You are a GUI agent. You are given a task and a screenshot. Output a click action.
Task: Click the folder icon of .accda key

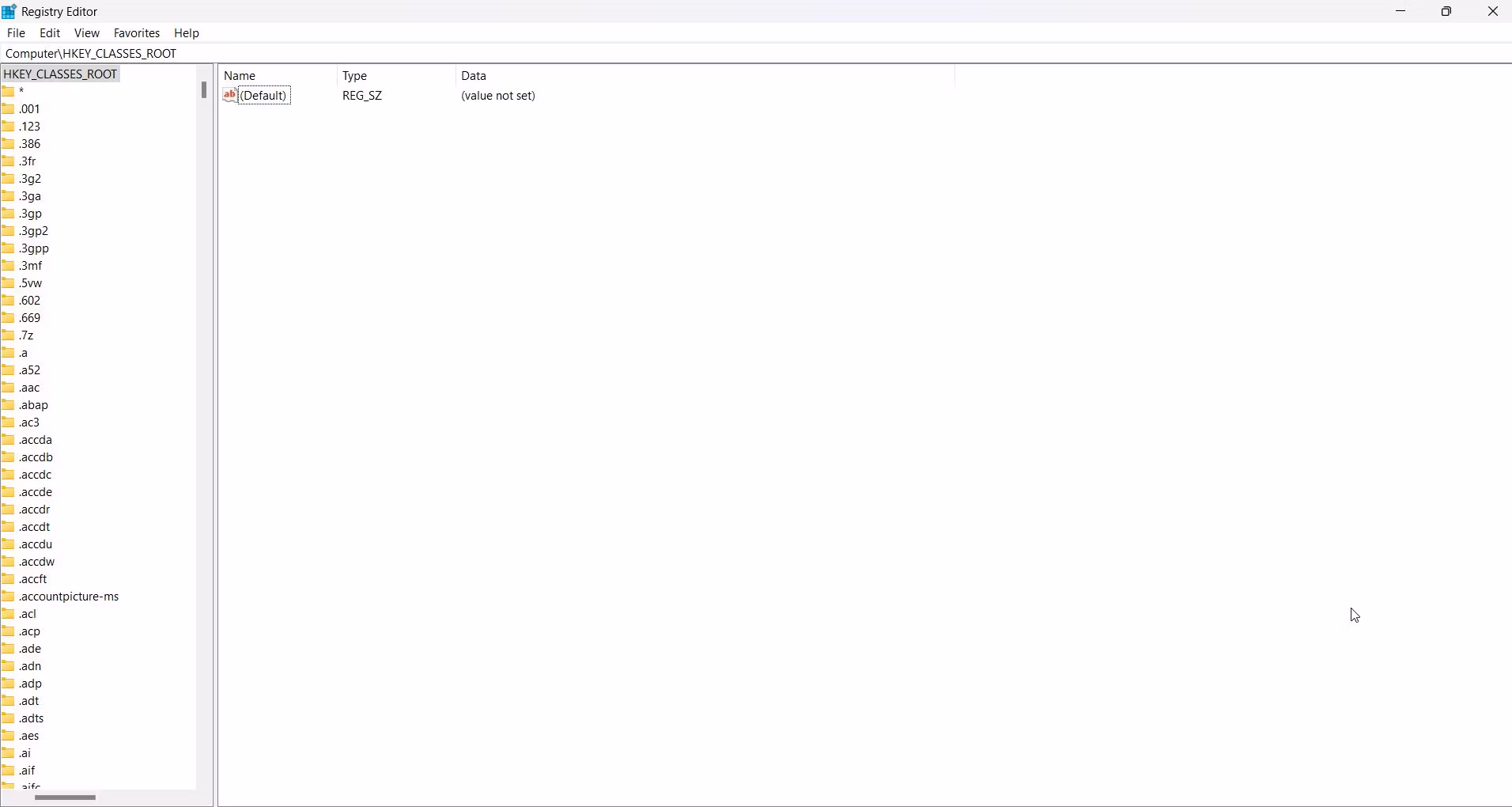click(x=9, y=440)
